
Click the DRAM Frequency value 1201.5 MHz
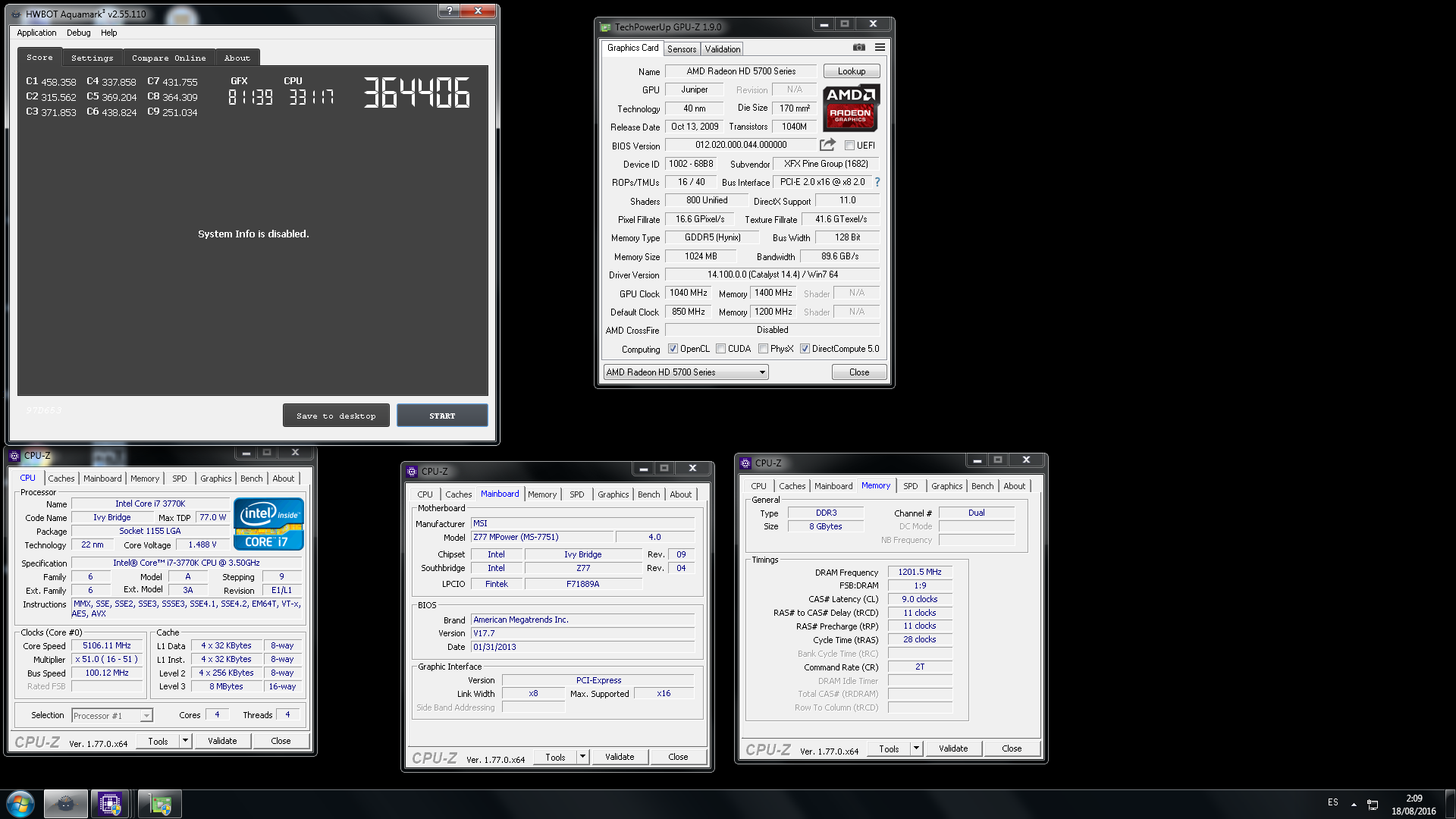click(920, 572)
